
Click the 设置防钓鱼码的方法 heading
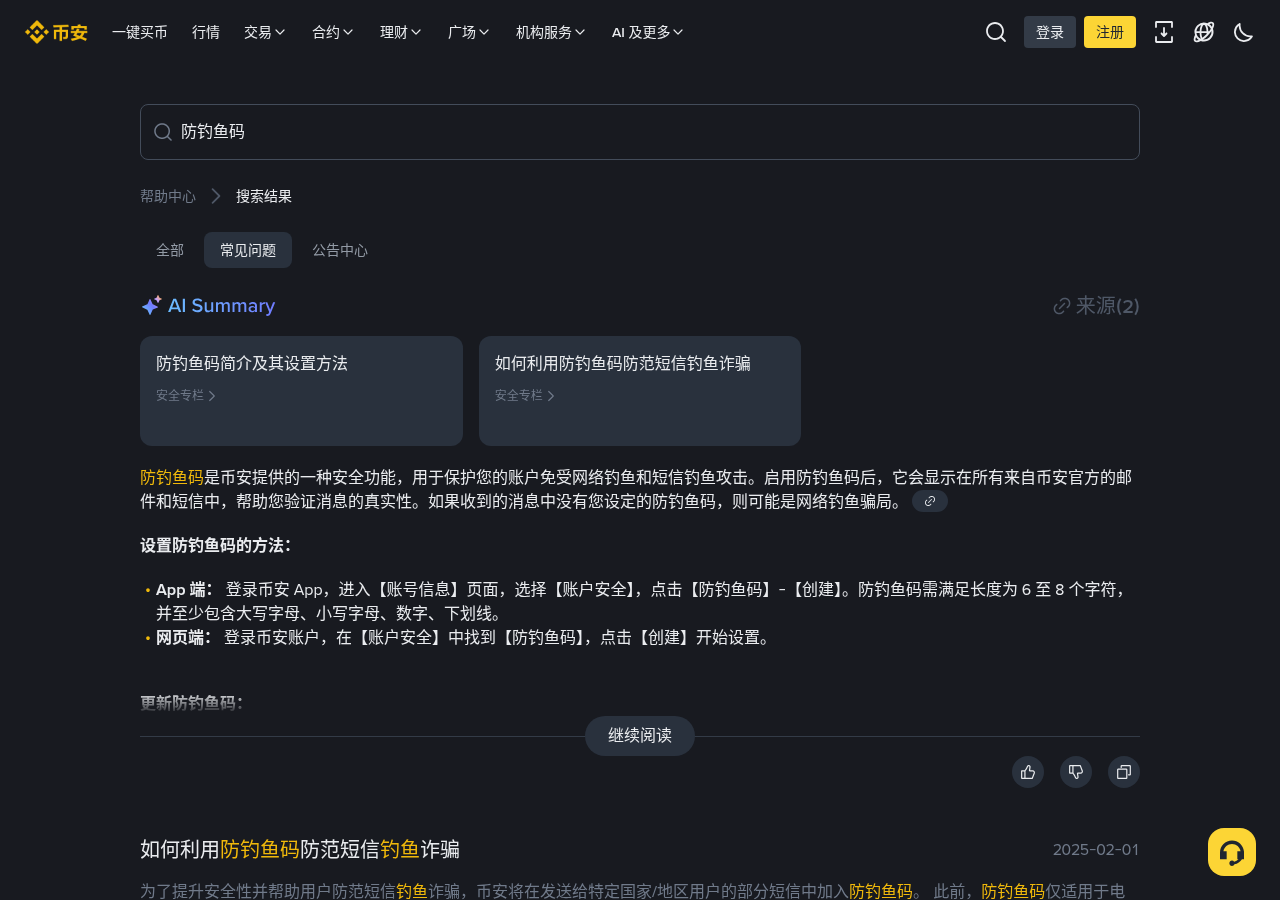coord(216,545)
